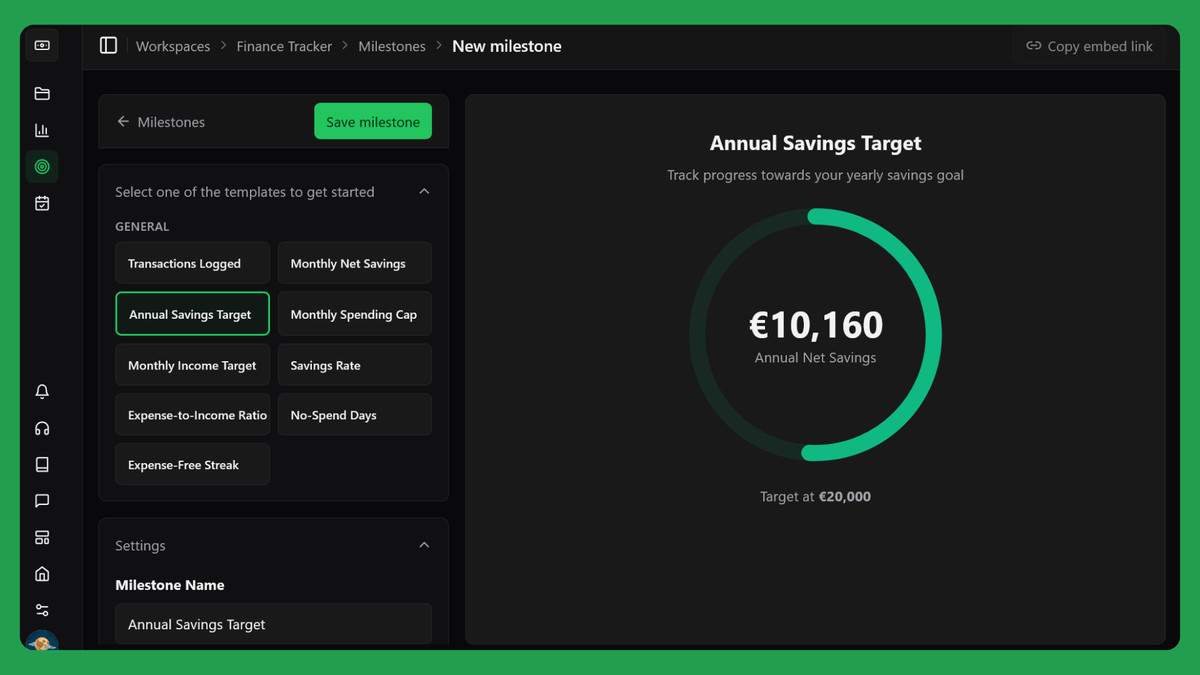Viewport: 1200px width, 675px height.
Task: Open the calendar check icon
Action: tap(42, 203)
